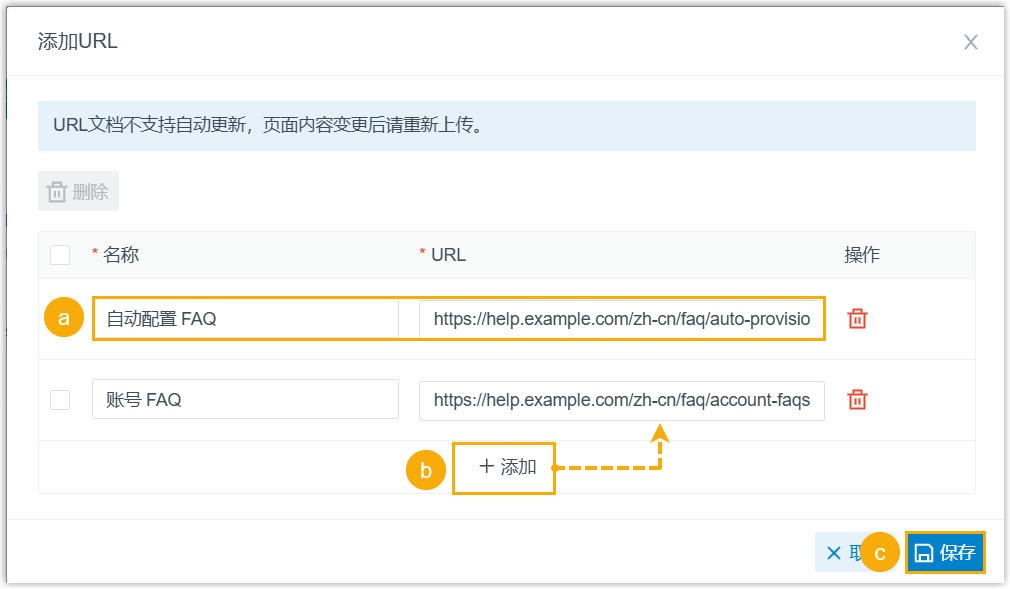Screen dimensions: 1010x589
Task: Select the 账号 FAQ name text box
Action: 245,400
